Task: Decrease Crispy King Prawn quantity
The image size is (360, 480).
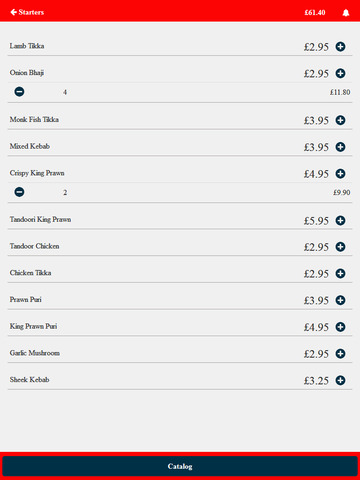Action: (19, 192)
